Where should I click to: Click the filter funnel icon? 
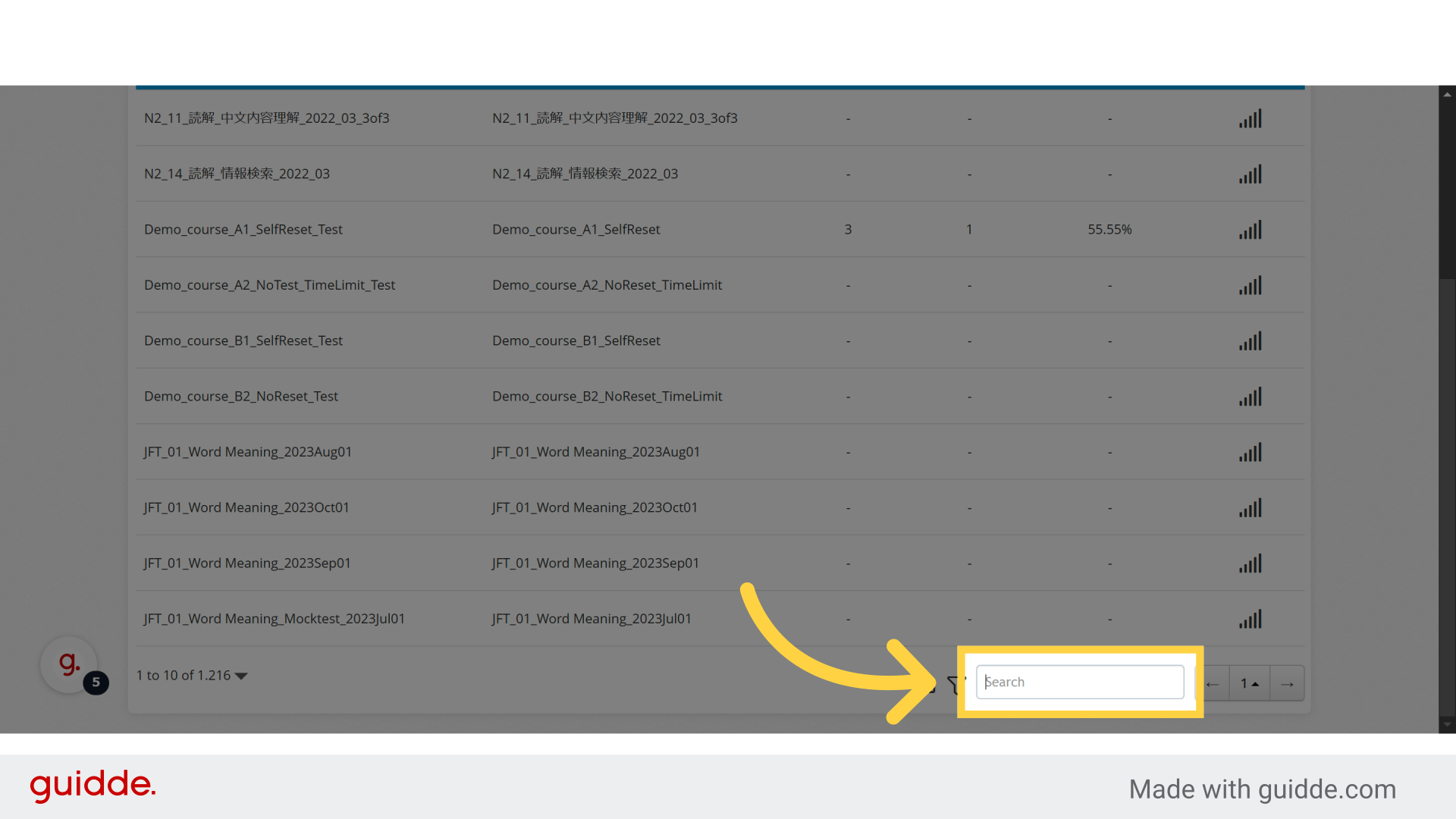click(x=953, y=684)
